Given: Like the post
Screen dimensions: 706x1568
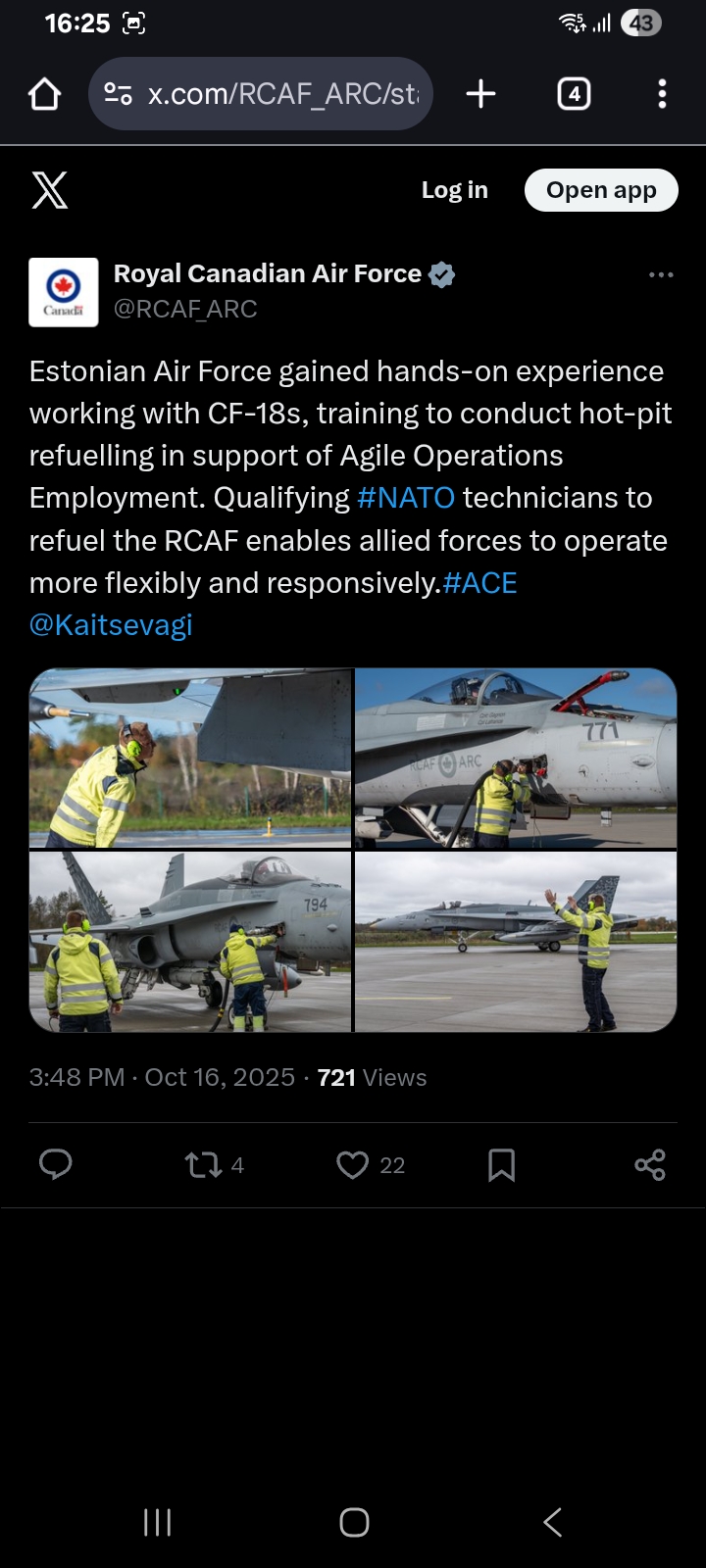Looking at the screenshot, I should pyautogui.click(x=353, y=1164).
